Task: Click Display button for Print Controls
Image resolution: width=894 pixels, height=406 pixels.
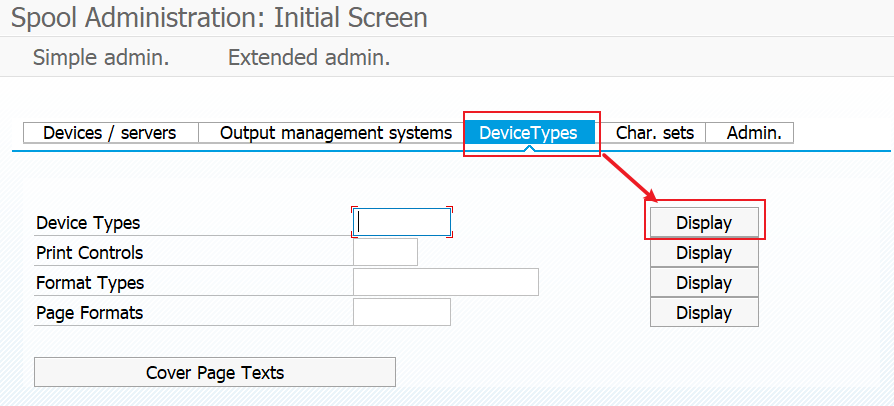Action: [704, 253]
